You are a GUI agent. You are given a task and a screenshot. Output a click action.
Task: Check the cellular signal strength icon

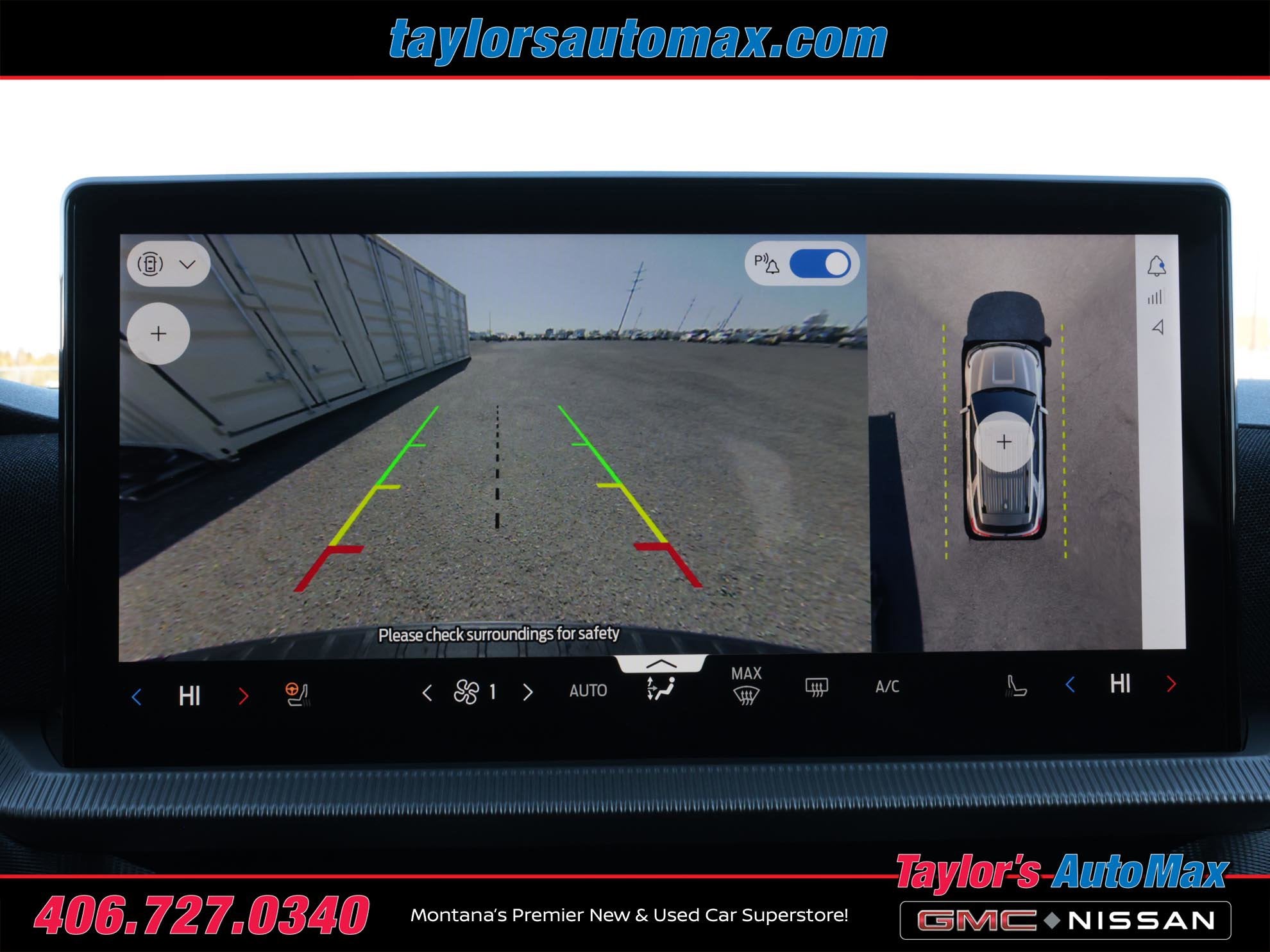(1155, 297)
